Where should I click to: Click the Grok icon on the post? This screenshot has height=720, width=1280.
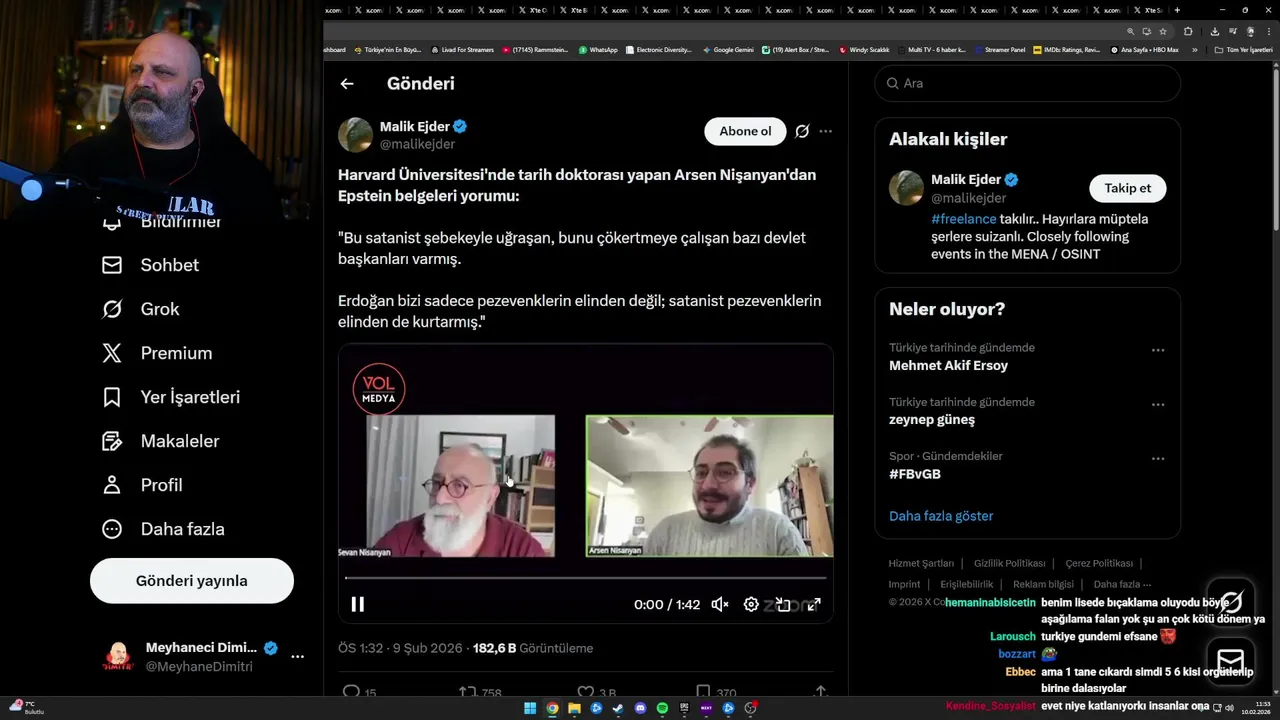[x=802, y=131]
